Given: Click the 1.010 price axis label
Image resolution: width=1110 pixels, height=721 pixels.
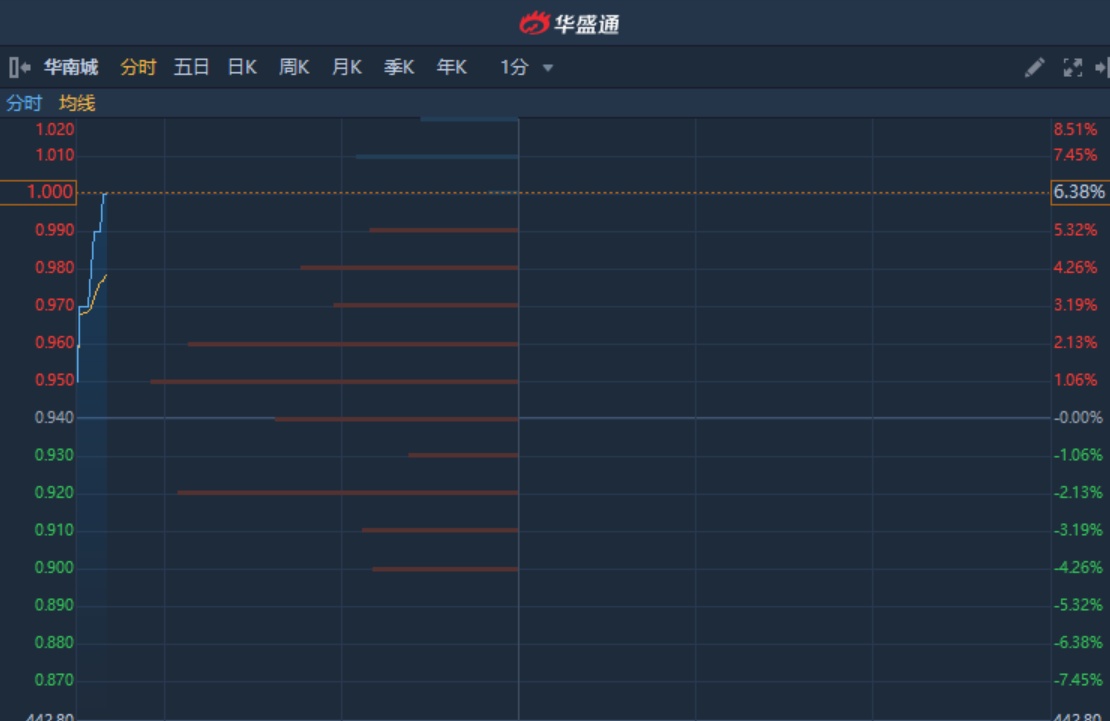Looking at the screenshot, I should pos(55,155).
